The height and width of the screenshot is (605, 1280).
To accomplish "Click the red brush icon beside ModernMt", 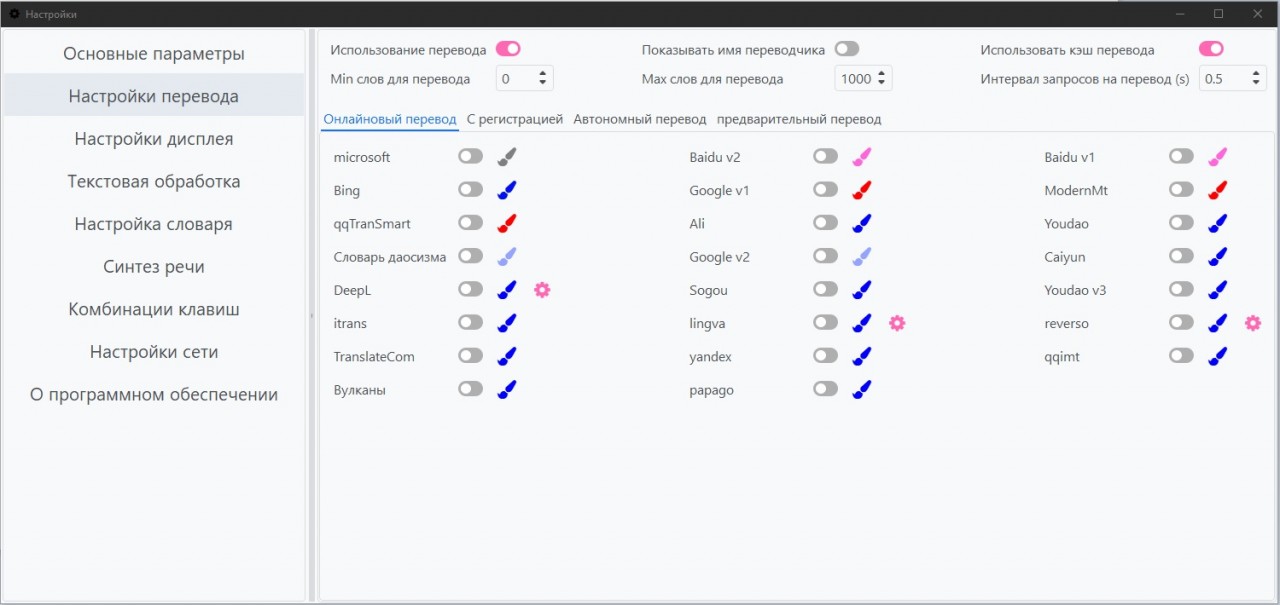I will pyautogui.click(x=1217, y=190).
